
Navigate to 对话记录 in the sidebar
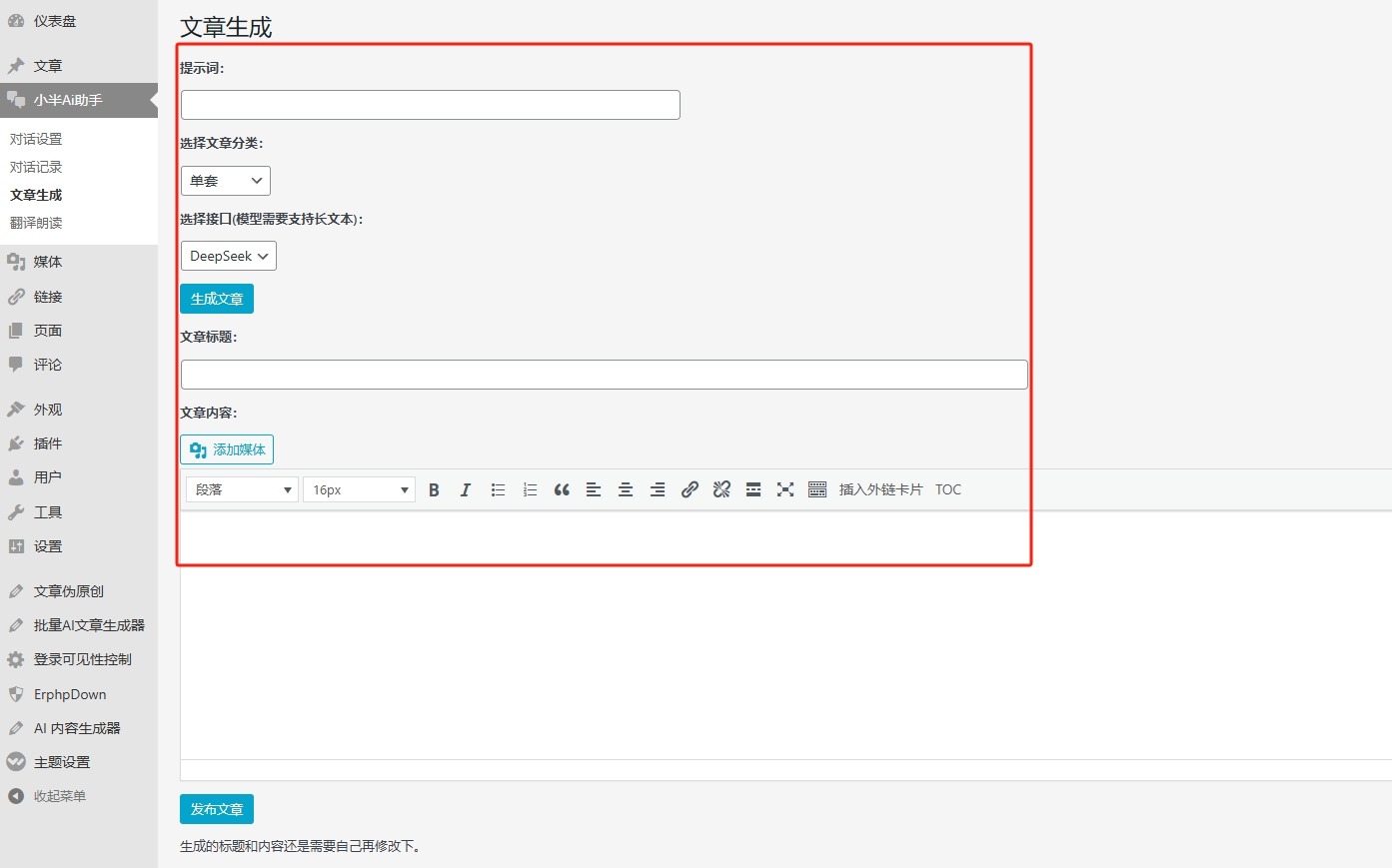(x=35, y=167)
